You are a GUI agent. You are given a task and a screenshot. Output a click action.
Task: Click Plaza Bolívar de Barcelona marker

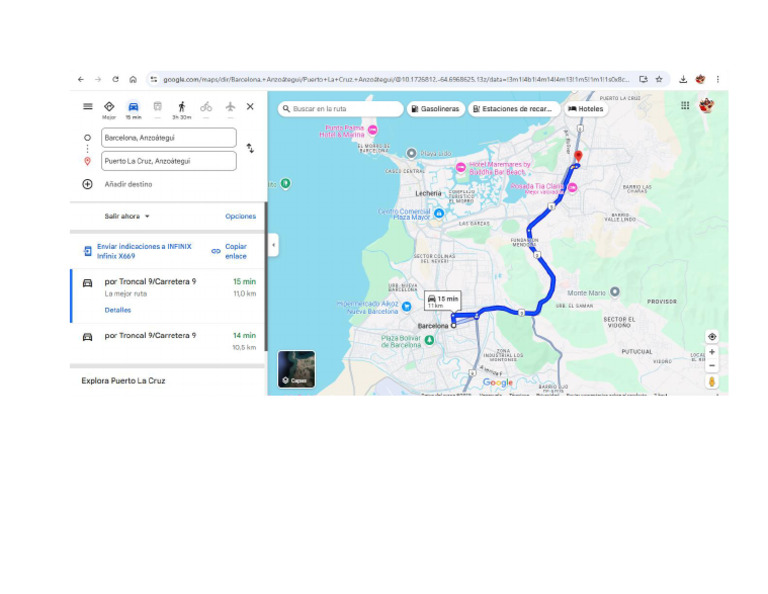click(430, 340)
